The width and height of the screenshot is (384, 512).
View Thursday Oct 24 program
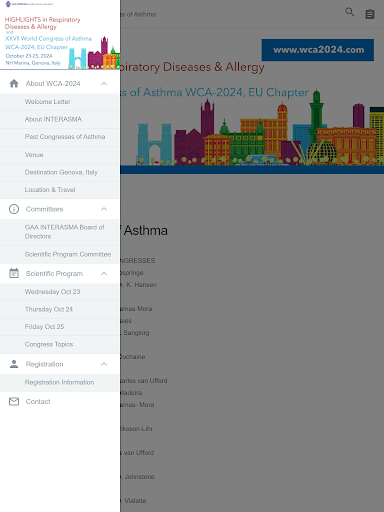[60, 309]
